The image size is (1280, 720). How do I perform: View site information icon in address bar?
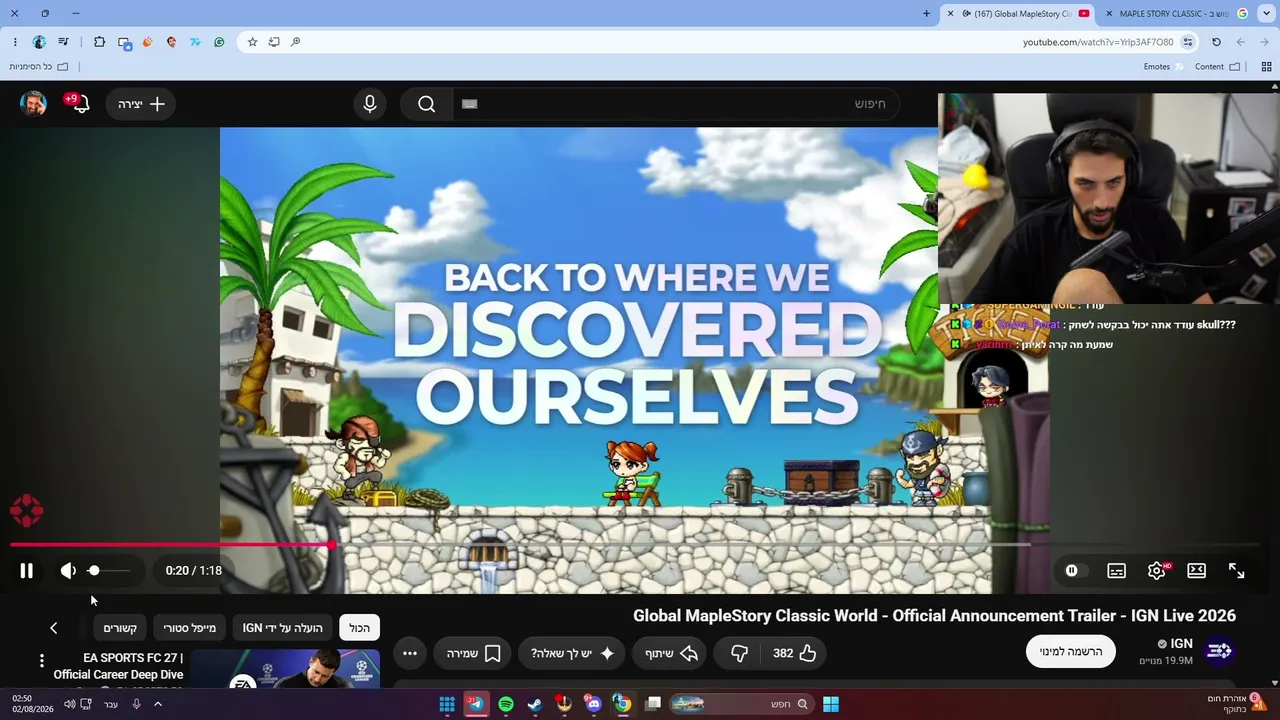(x=1188, y=42)
